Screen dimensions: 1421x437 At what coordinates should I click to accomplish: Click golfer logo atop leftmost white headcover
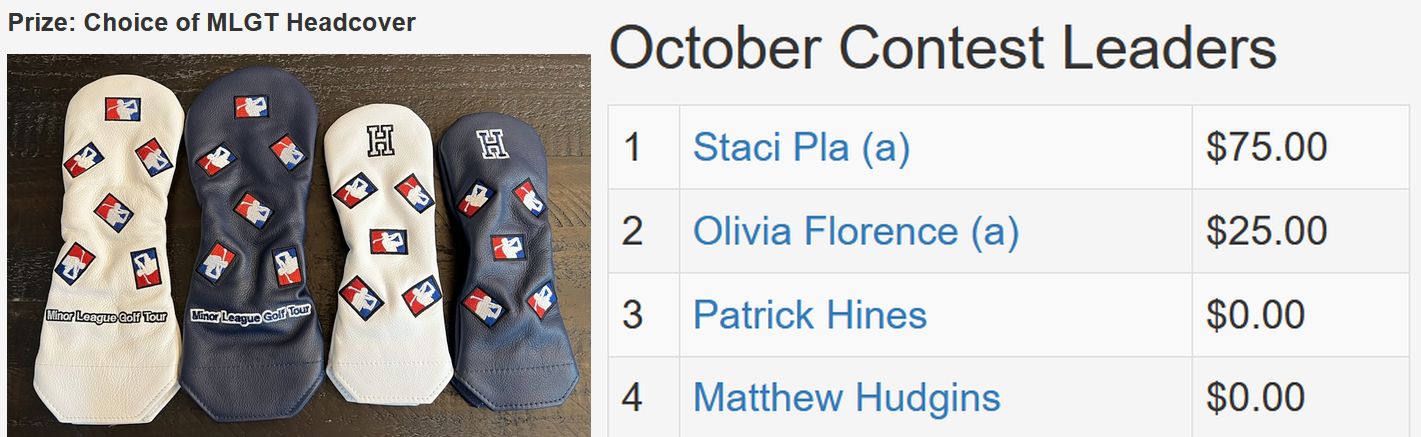tap(122, 108)
